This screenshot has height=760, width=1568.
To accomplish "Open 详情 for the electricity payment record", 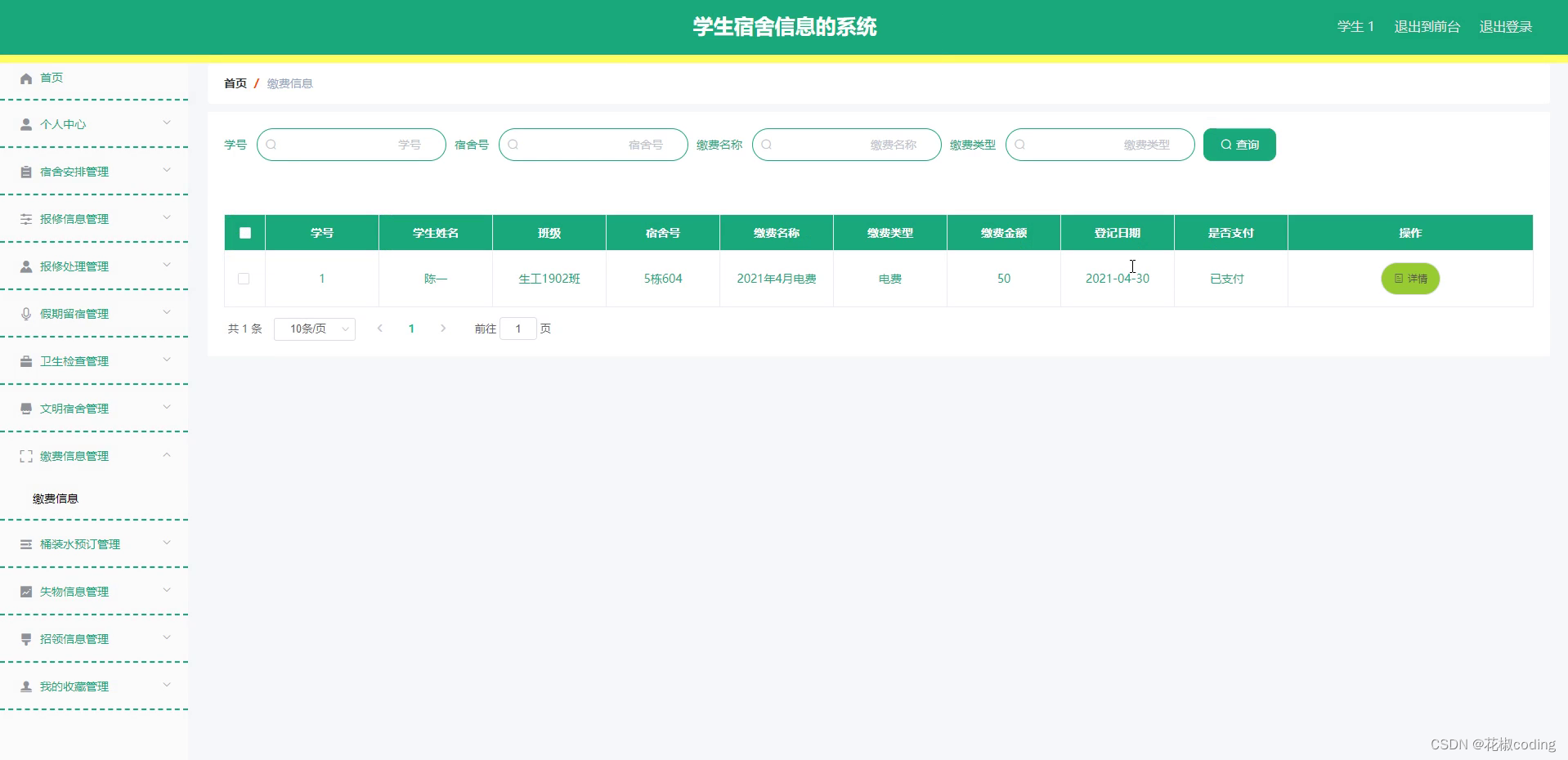I will (1409, 279).
